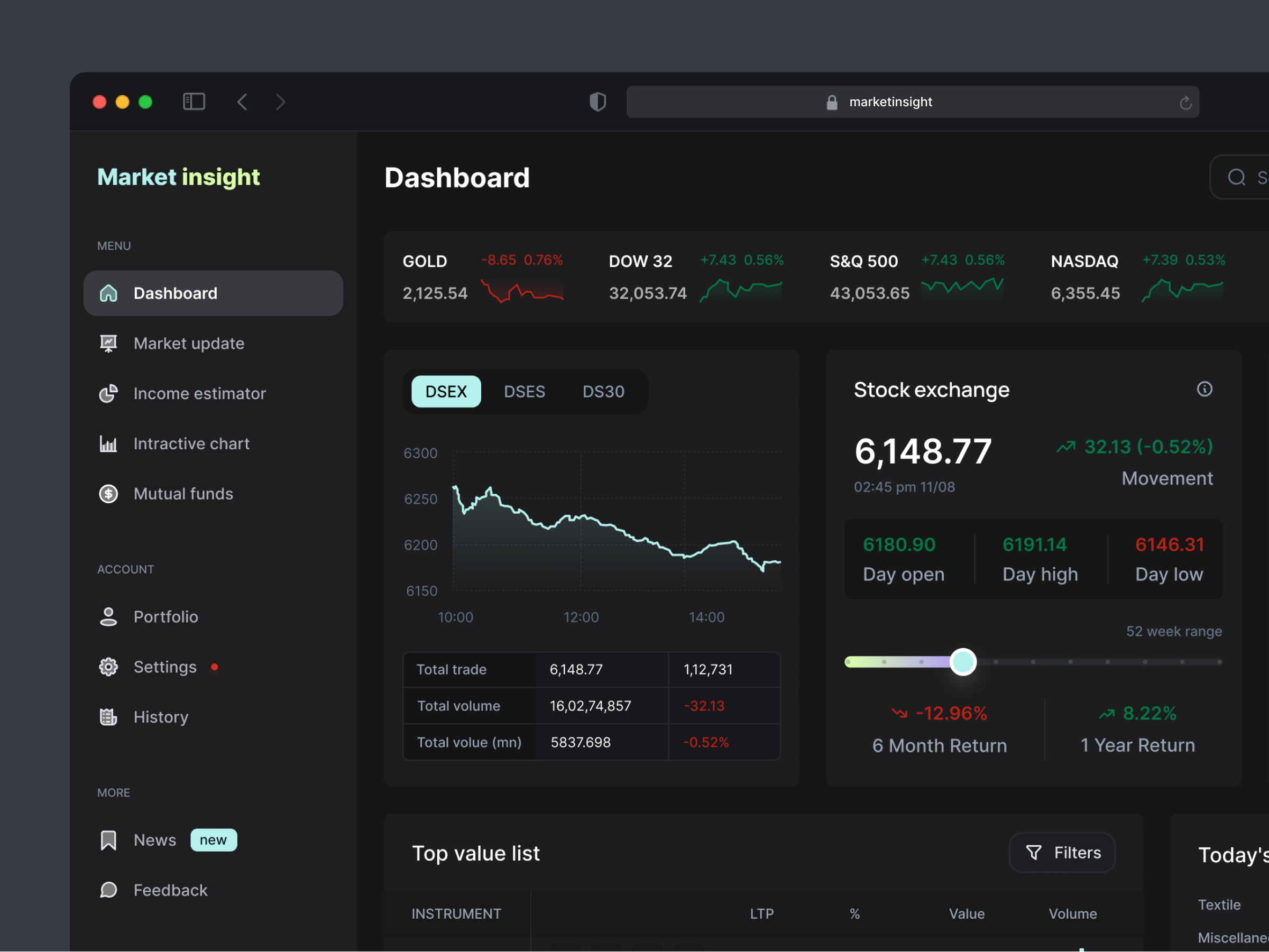Open Mutual funds
Image resolution: width=1269 pixels, height=952 pixels.
[x=183, y=493]
